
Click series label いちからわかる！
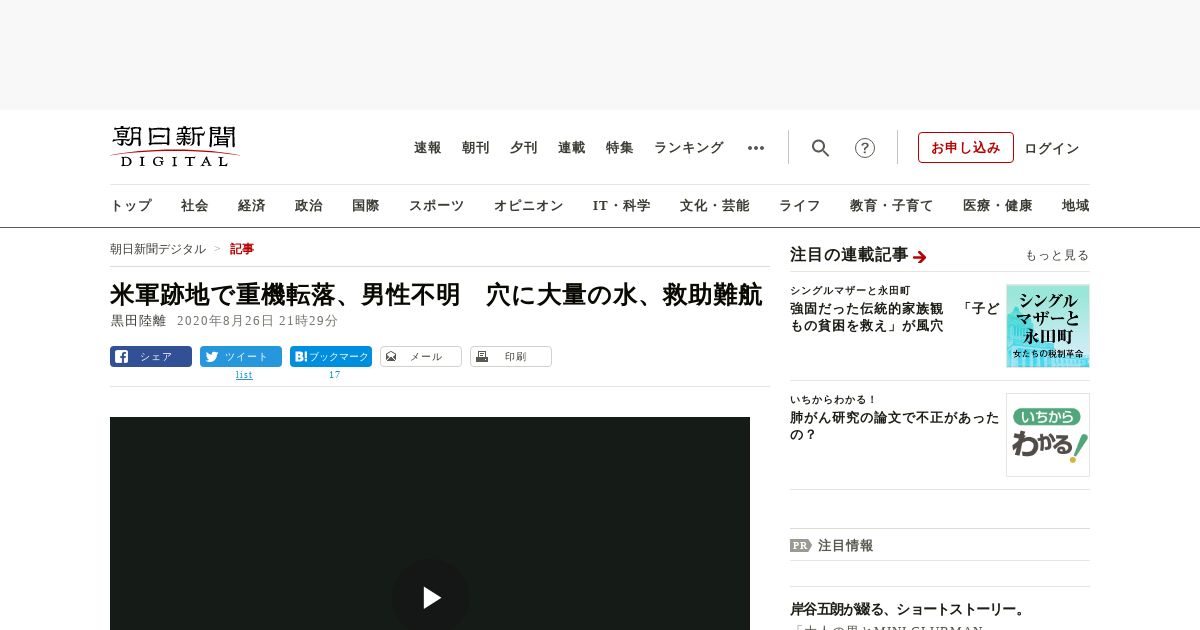tap(833, 399)
